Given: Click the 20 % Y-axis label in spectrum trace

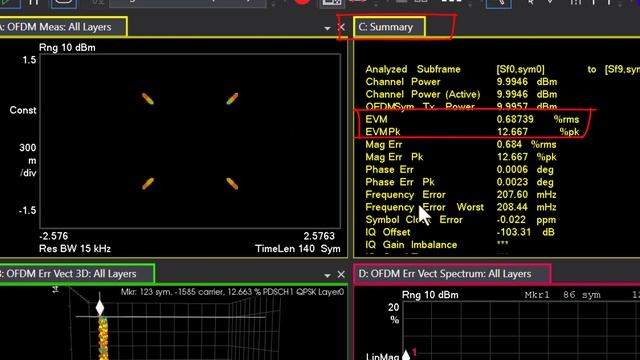Looking at the screenshot, I should [x=393, y=313].
